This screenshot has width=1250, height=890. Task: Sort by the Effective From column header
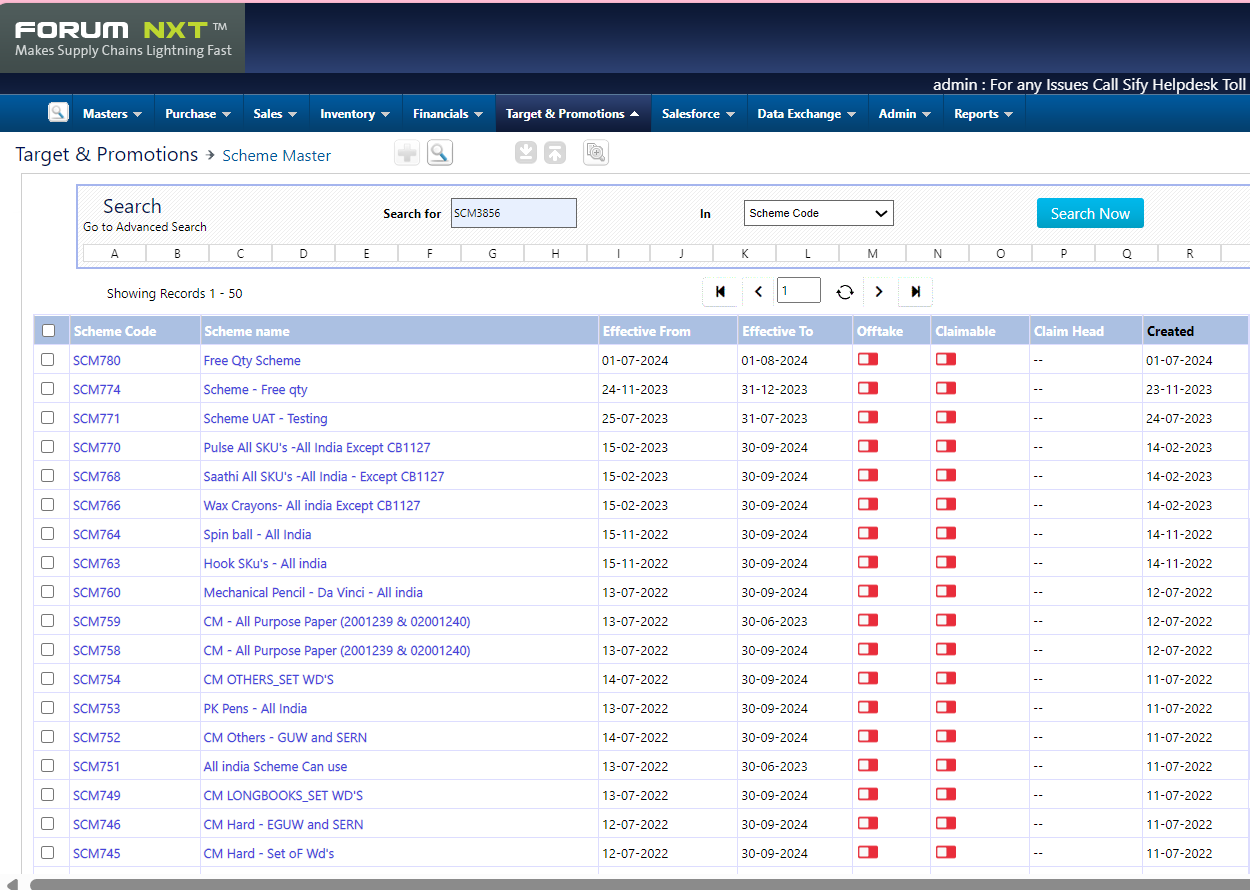click(x=646, y=331)
